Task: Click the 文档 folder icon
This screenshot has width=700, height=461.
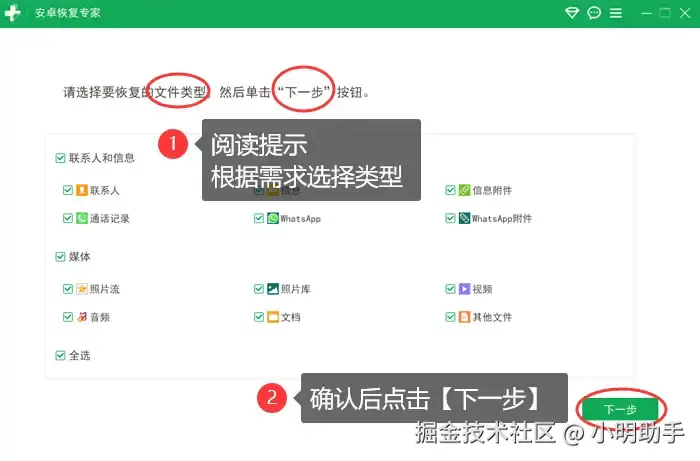Action: click(x=273, y=317)
